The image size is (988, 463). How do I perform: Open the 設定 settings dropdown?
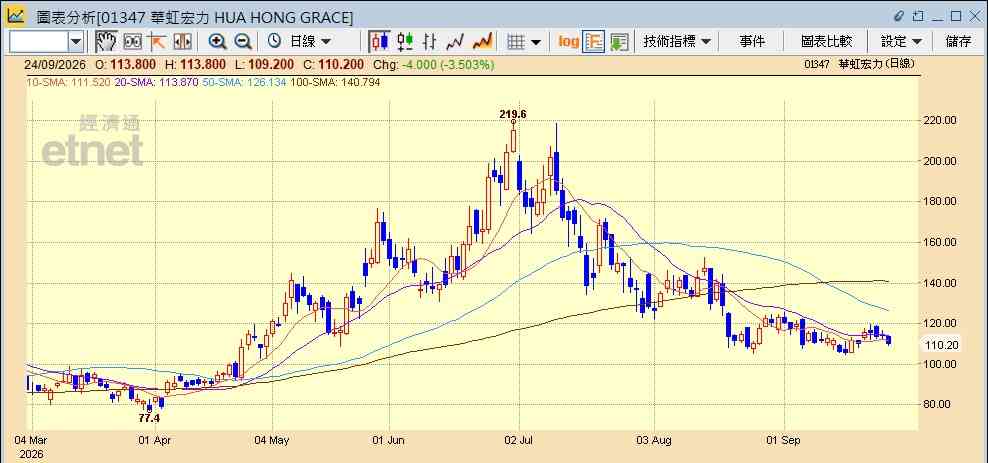click(x=901, y=42)
